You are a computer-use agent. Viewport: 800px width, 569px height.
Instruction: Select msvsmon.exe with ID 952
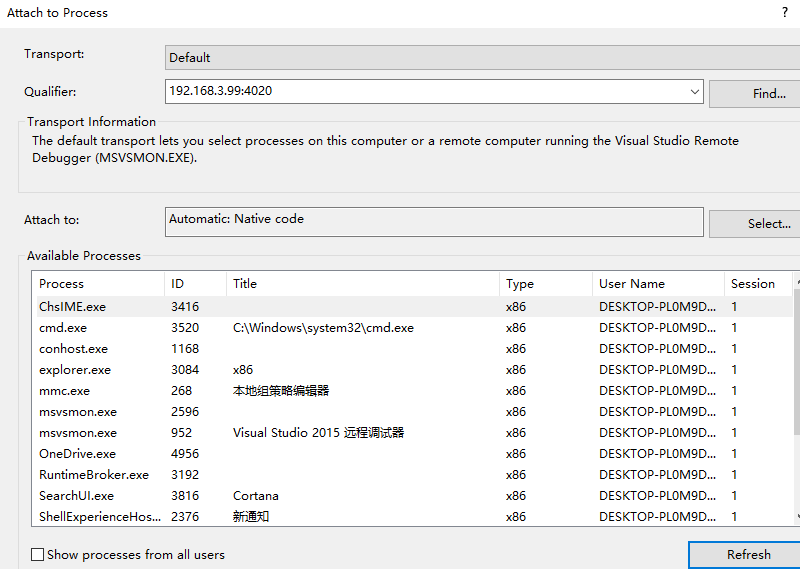[x=78, y=433]
